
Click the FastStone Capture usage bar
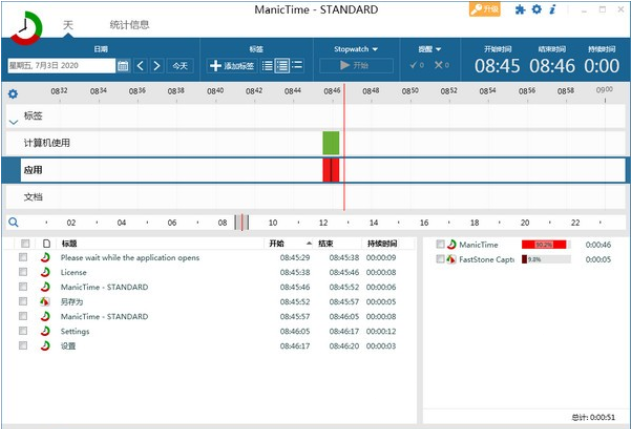point(546,259)
